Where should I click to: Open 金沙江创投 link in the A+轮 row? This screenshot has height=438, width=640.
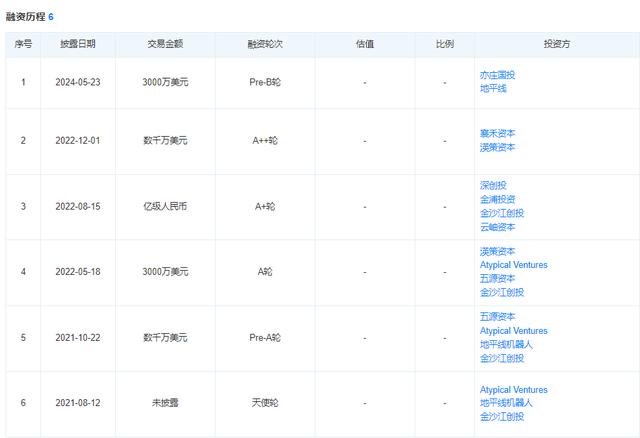[502, 213]
